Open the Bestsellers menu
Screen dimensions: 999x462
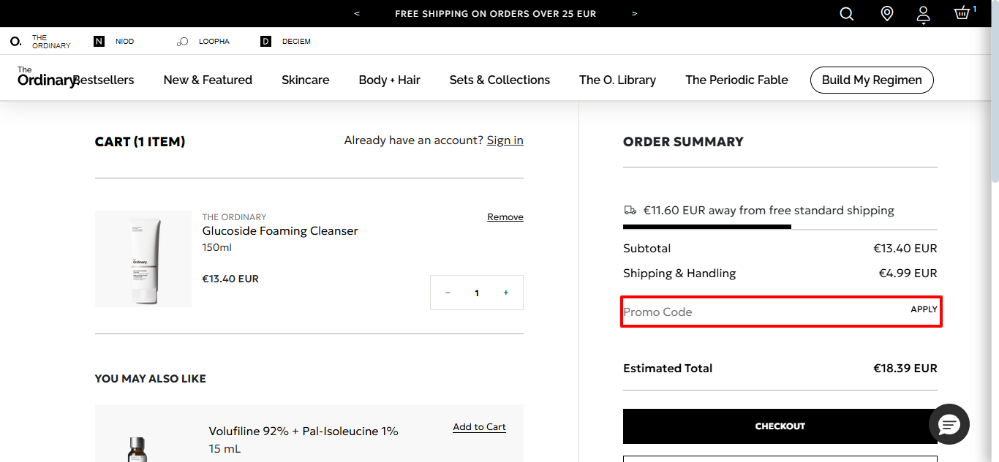(x=106, y=80)
